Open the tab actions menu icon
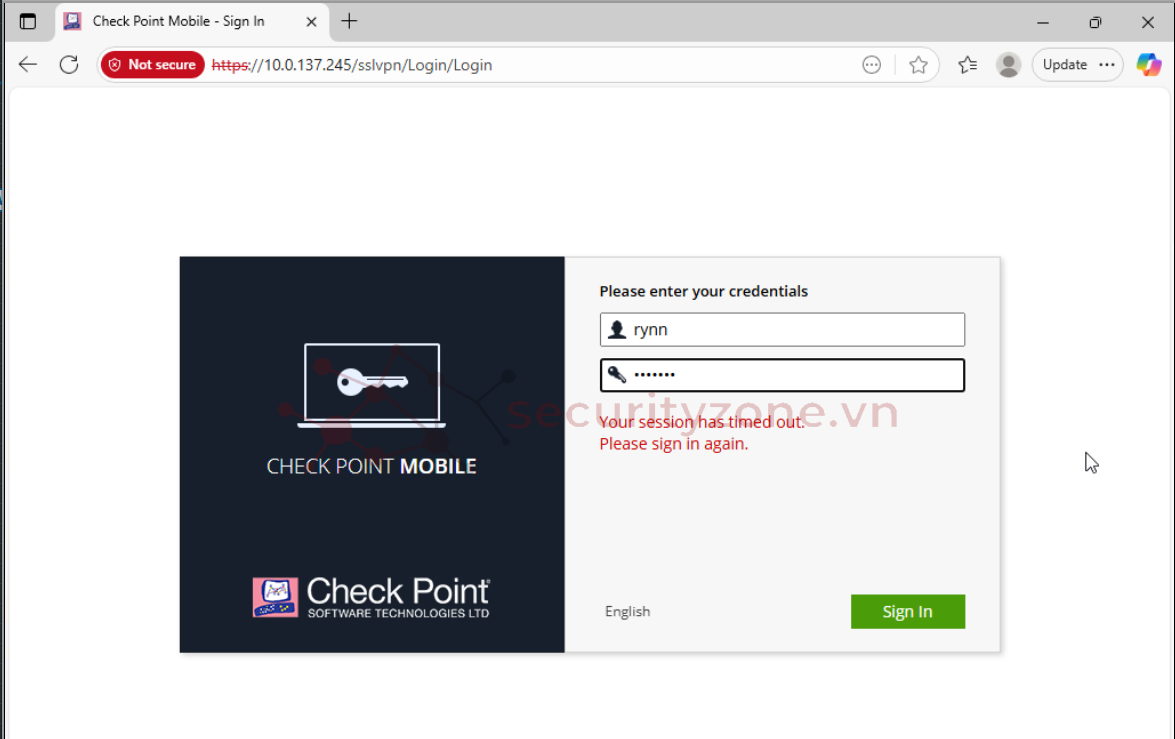Screen dimensions: 1175x739 tap(28, 21)
